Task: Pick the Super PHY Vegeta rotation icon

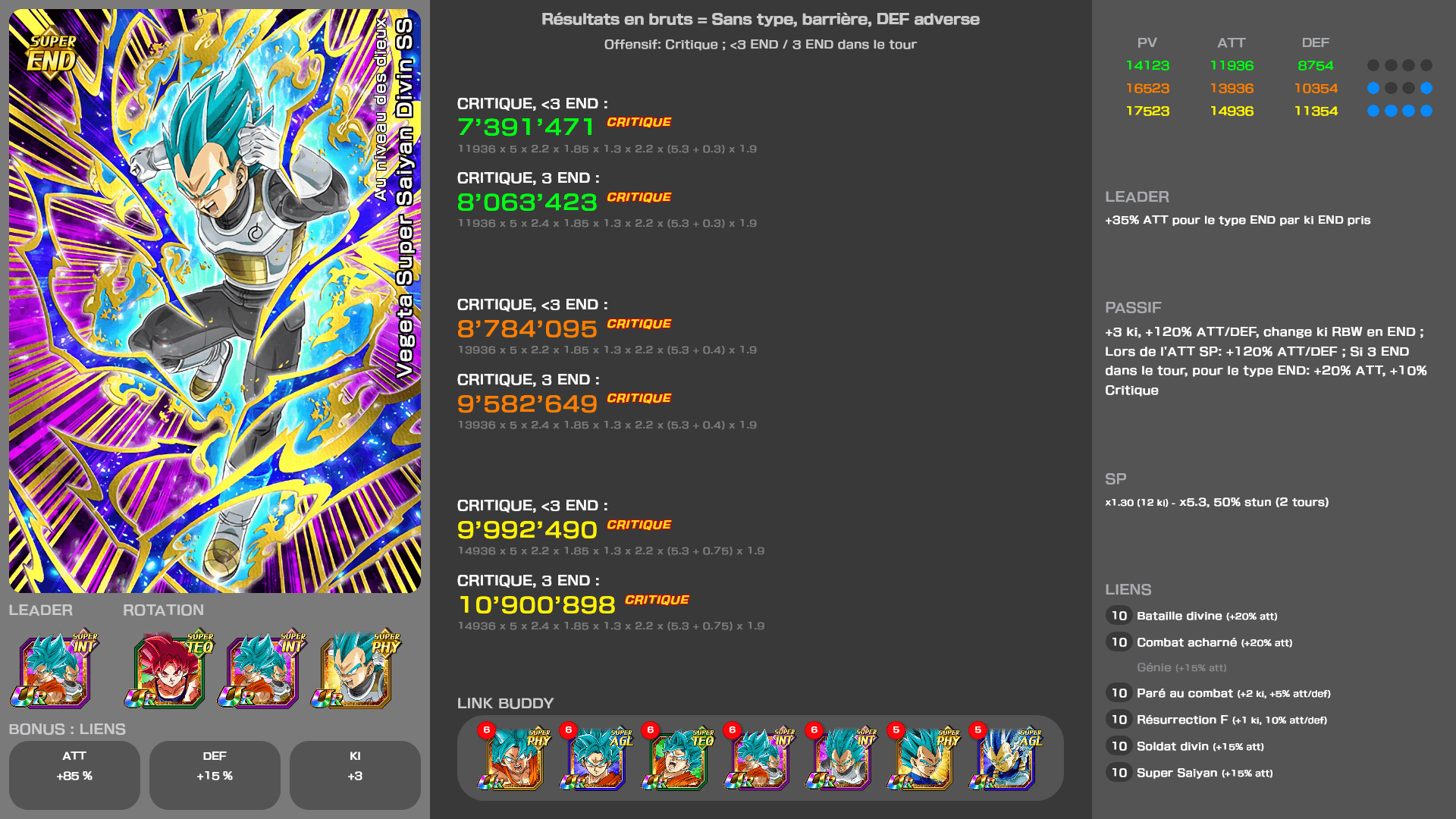Action: (355, 670)
